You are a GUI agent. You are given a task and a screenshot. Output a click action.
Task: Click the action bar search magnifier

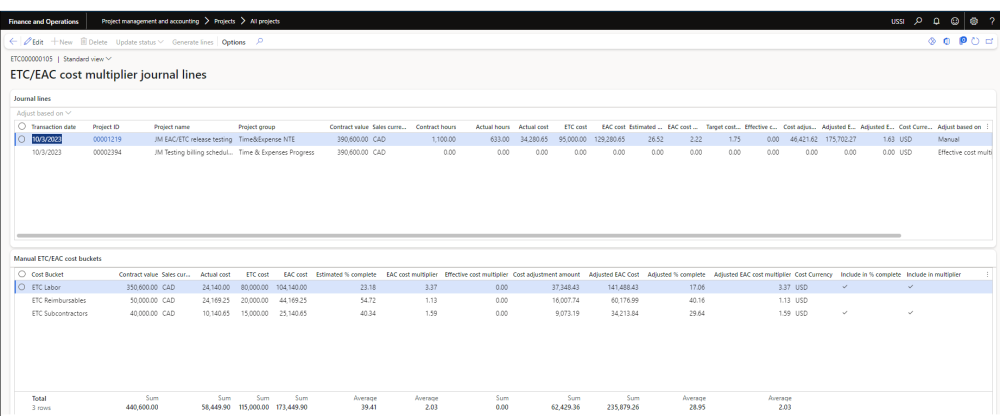pos(260,42)
